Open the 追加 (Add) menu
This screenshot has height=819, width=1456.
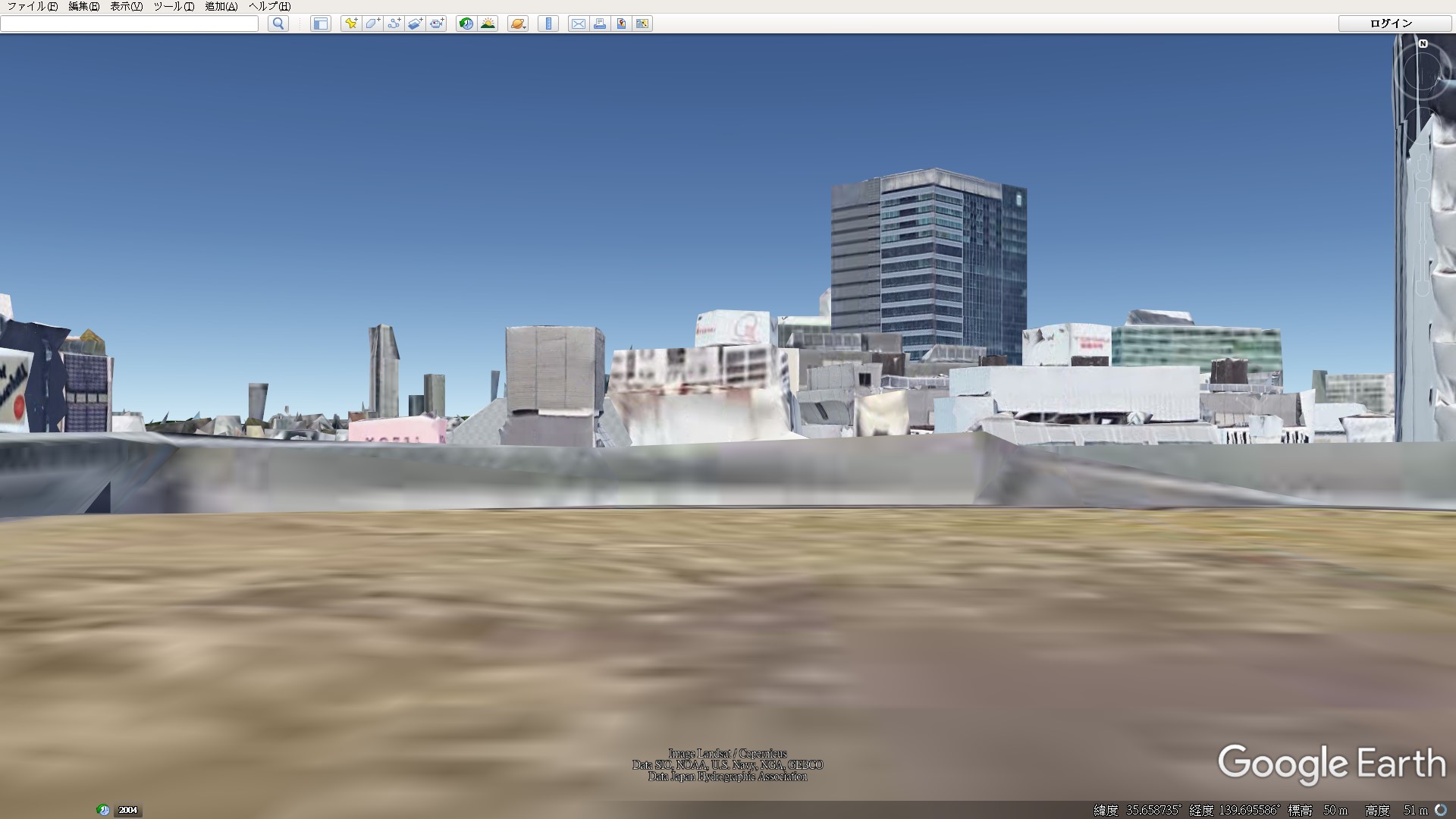[221, 6]
